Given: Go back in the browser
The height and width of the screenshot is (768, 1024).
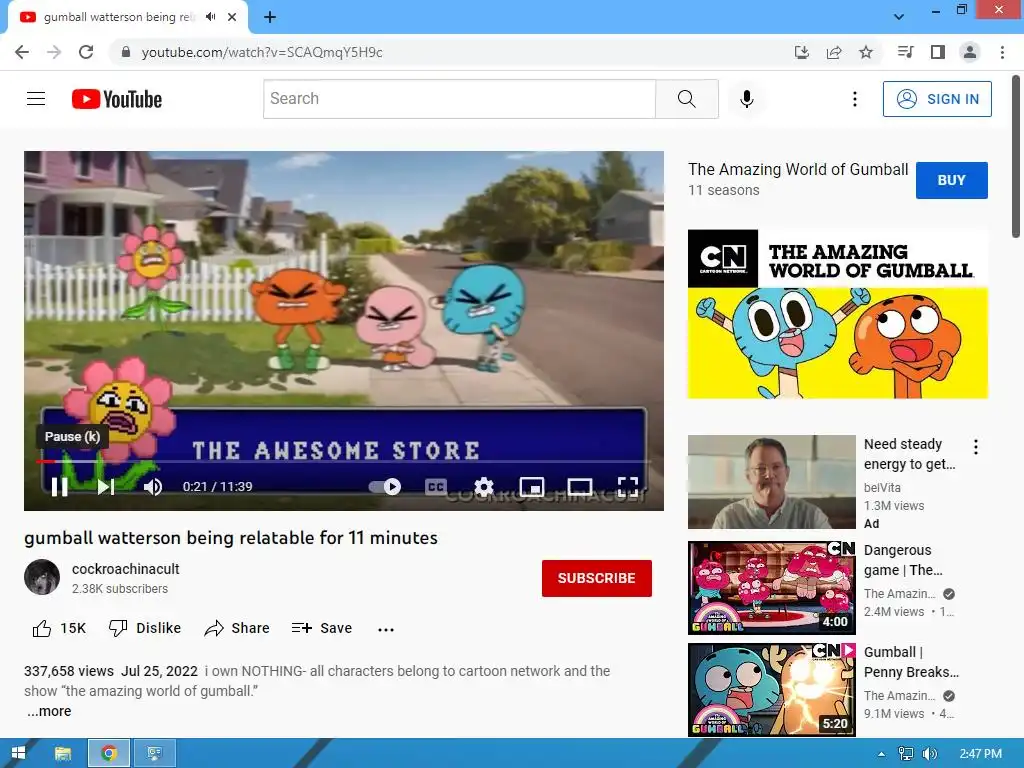Looking at the screenshot, I should 22,52.
